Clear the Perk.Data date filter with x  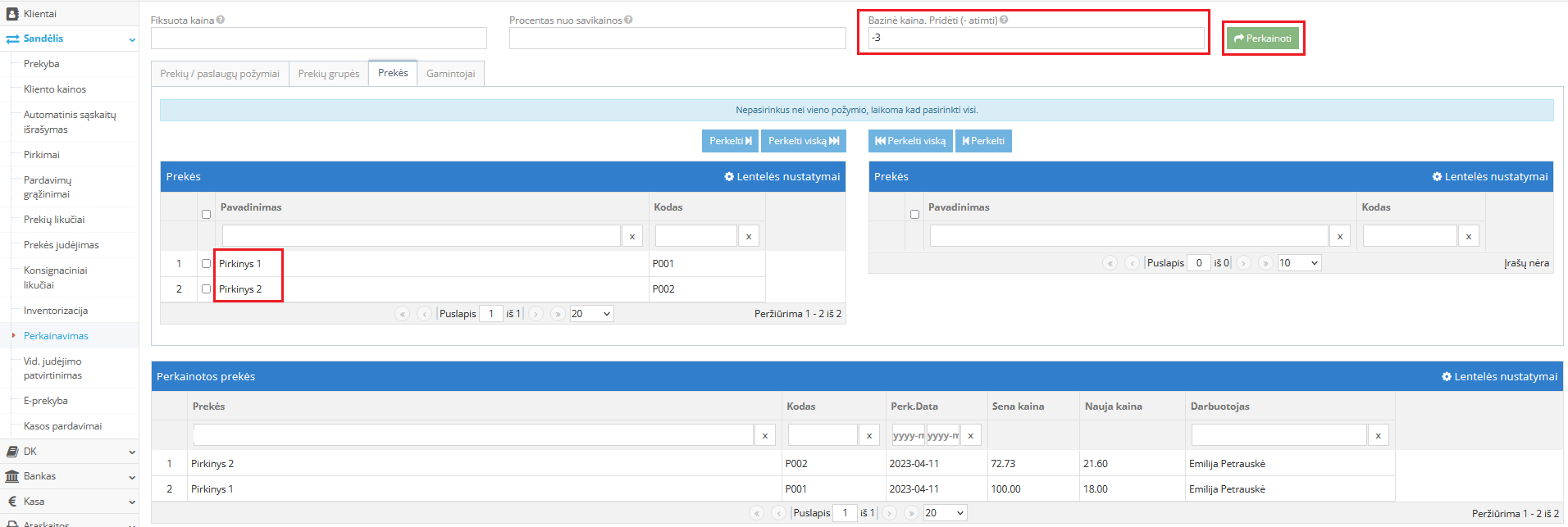(x=970, y=436)
